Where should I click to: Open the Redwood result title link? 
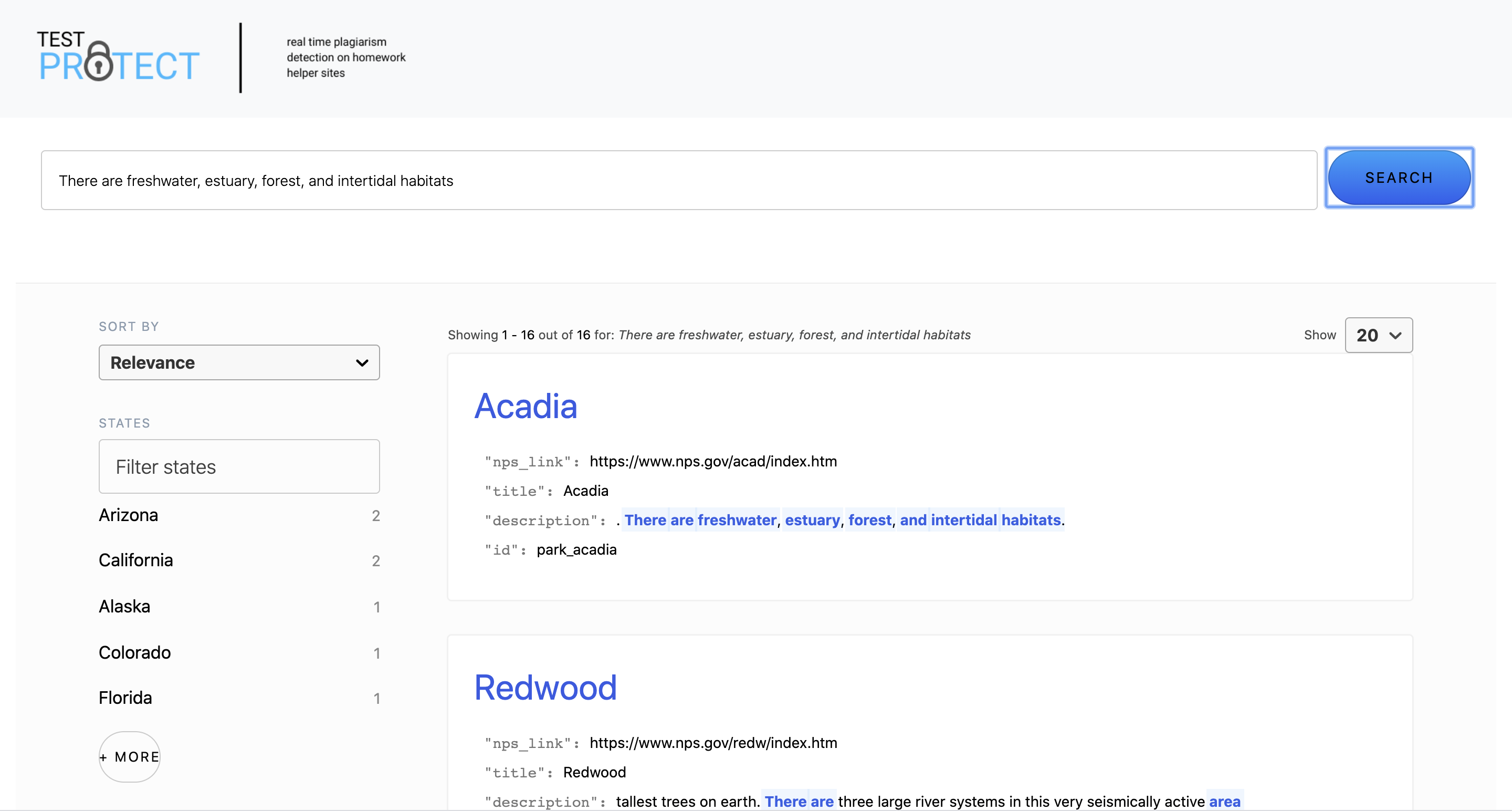[545, 687]
